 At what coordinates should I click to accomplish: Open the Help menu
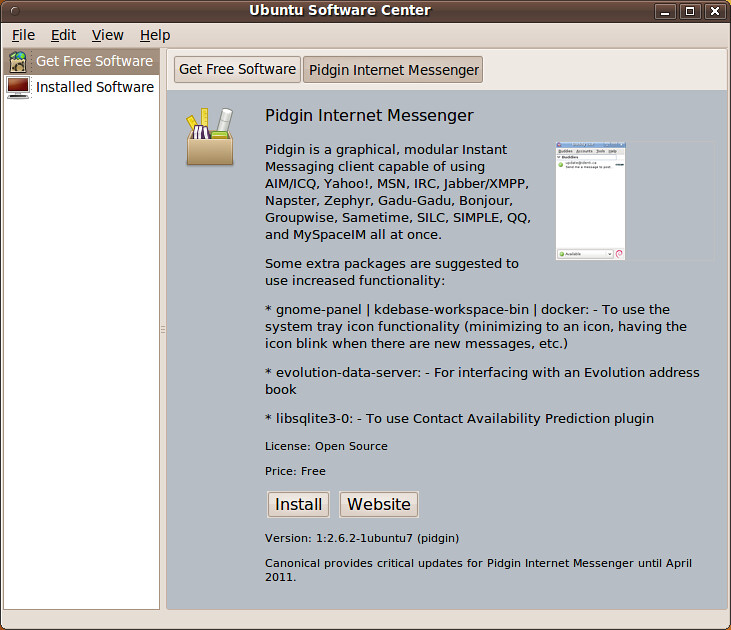155,35
